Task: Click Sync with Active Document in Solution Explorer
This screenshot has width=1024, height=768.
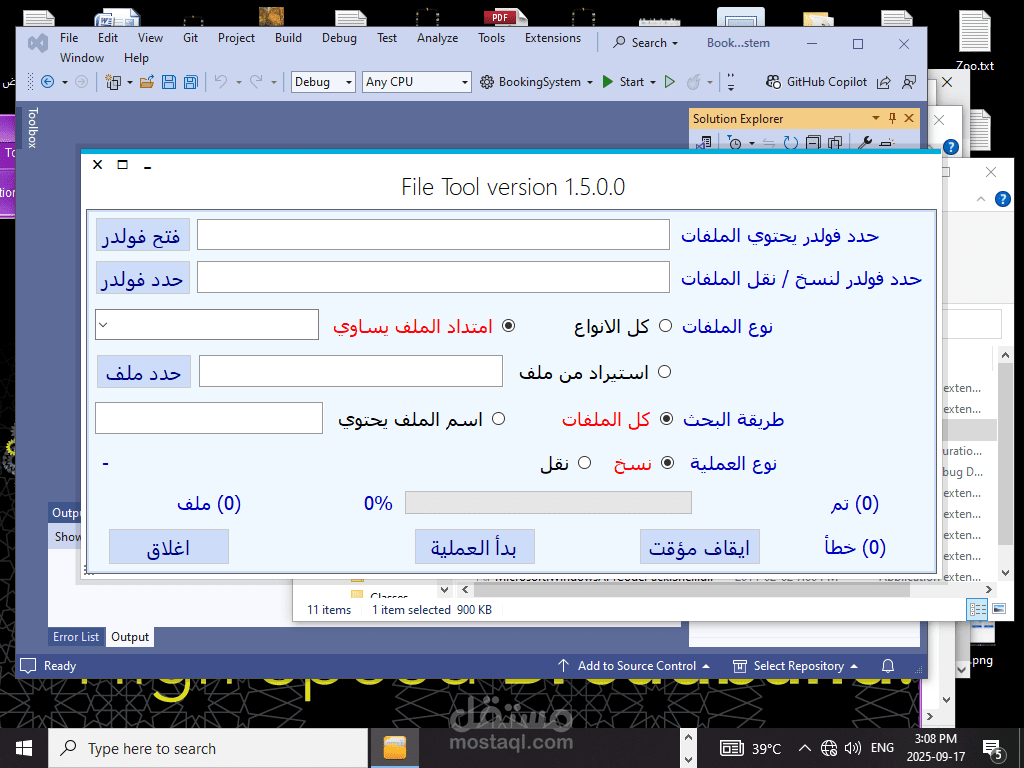Action: [768, 142]
